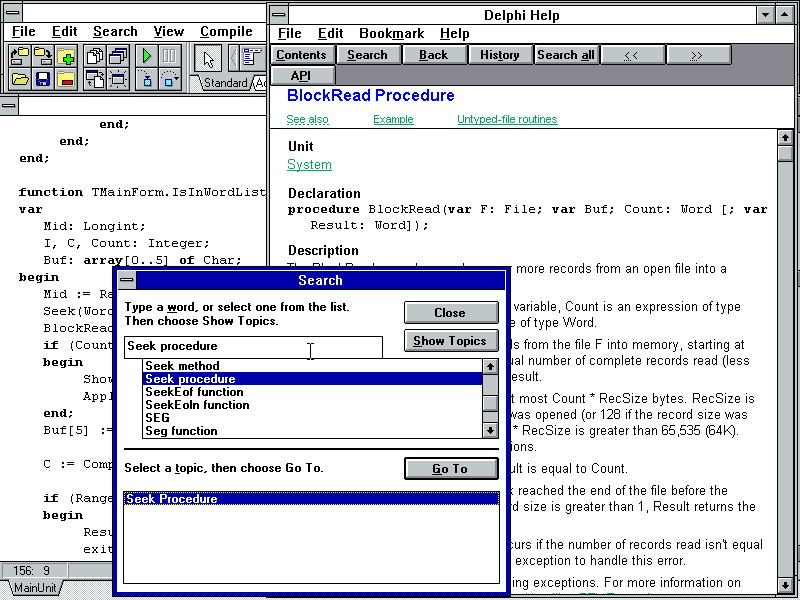Click the Toggle Form/Unit icon
Image resolution: width=800 pixels, height=600 pixels.
pyautogui.click(x=95, y=79)
